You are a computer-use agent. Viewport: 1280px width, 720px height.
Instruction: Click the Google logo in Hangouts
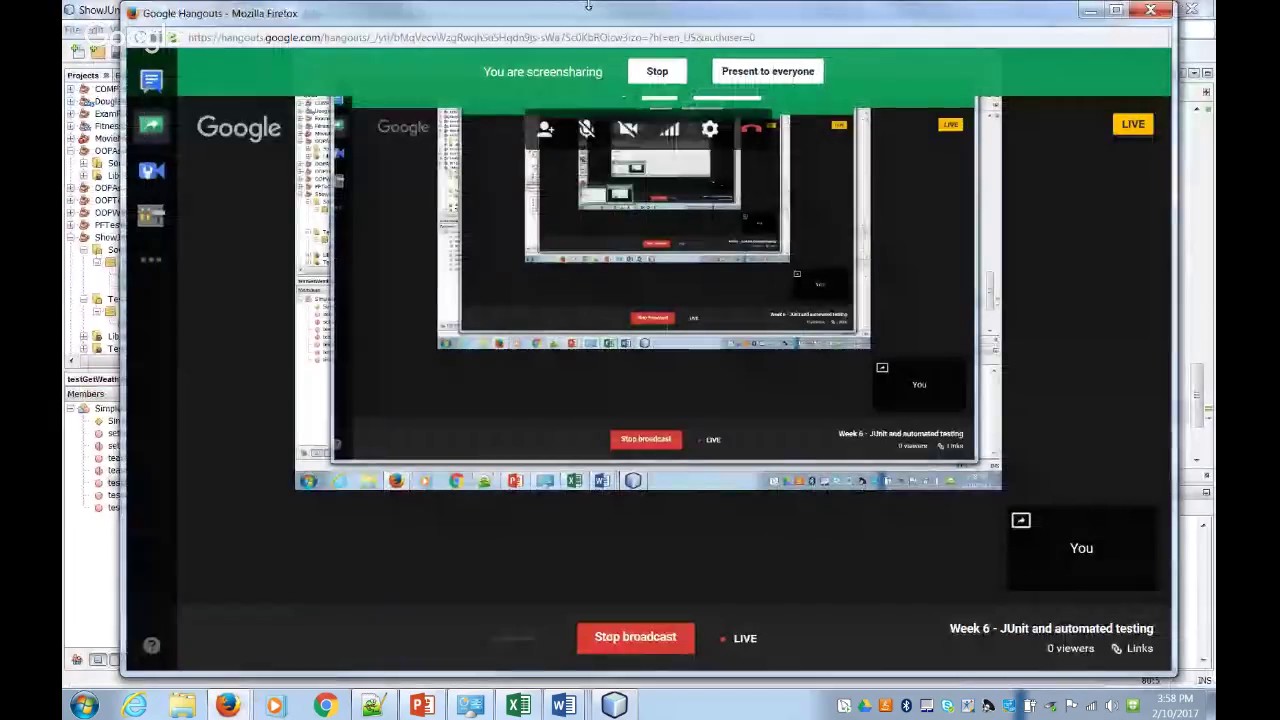239,128
